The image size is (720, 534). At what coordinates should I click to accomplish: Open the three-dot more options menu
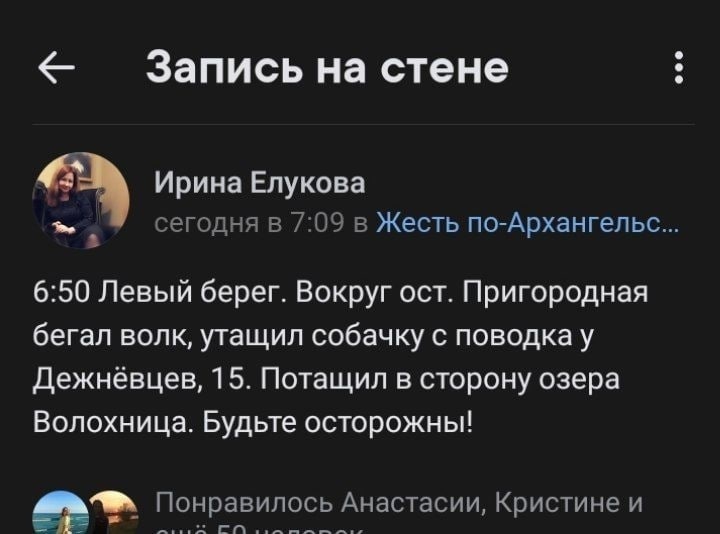pyautogui.click(x=679, y=67)
